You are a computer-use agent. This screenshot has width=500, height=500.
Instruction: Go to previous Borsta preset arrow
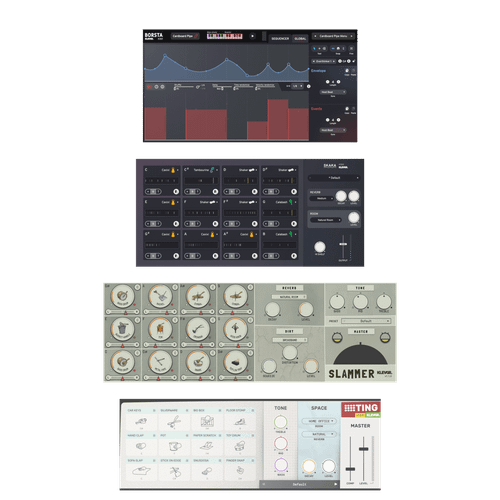[315, 36]
